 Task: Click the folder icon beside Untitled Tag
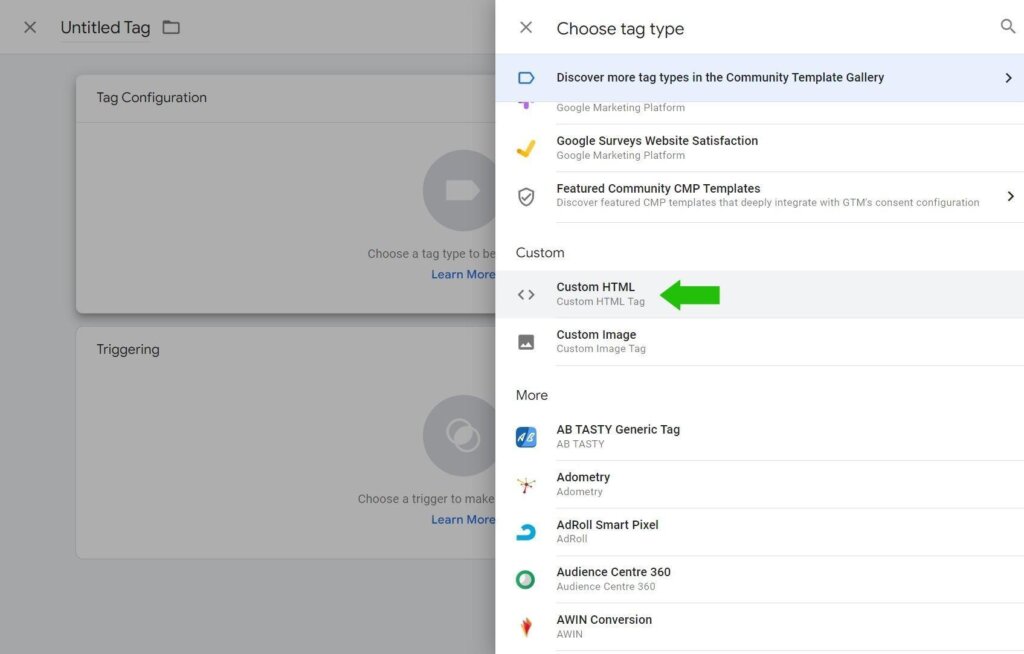tap(170, 28)
